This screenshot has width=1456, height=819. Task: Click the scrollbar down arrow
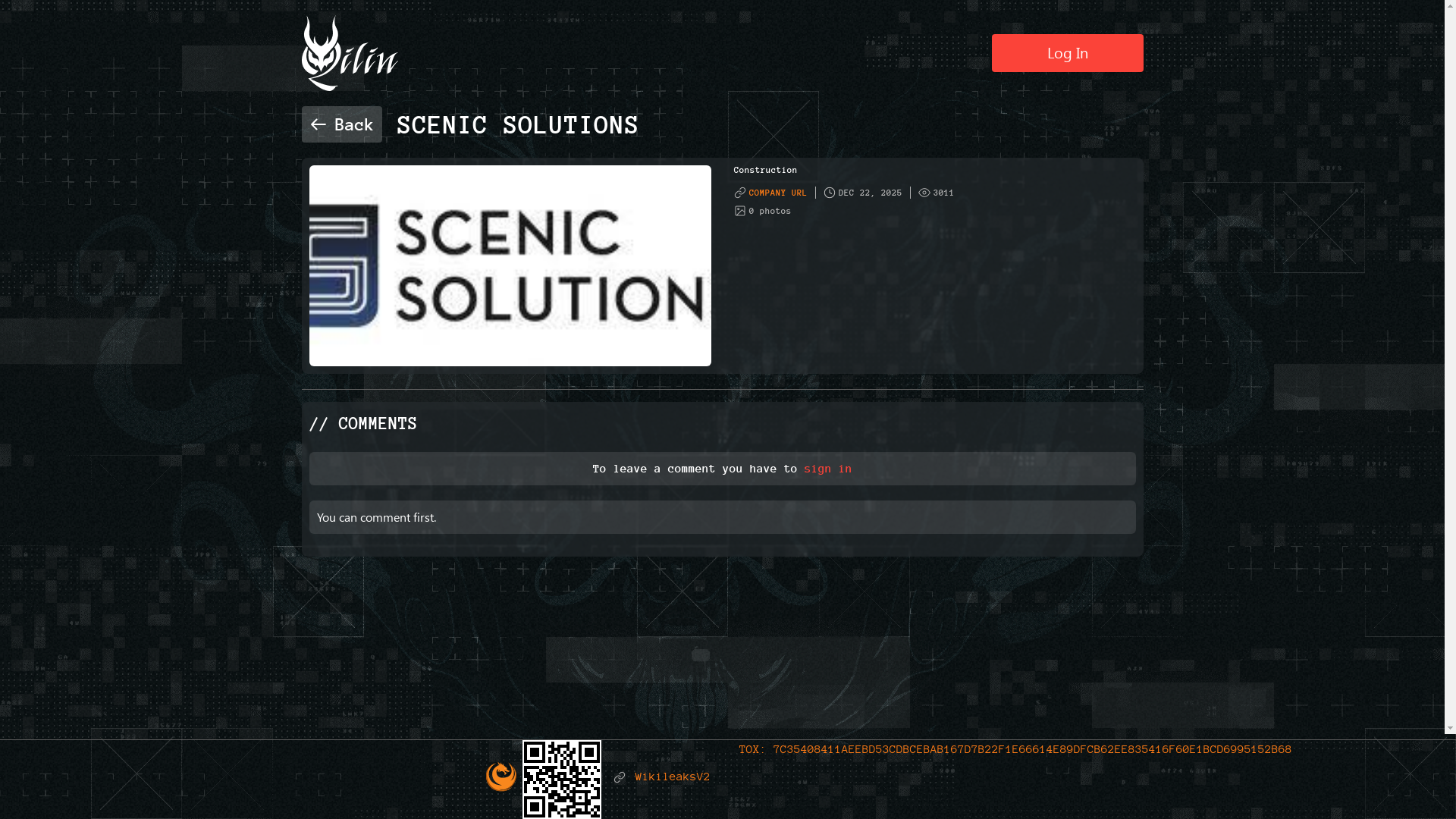click(x=1450, y=728)
